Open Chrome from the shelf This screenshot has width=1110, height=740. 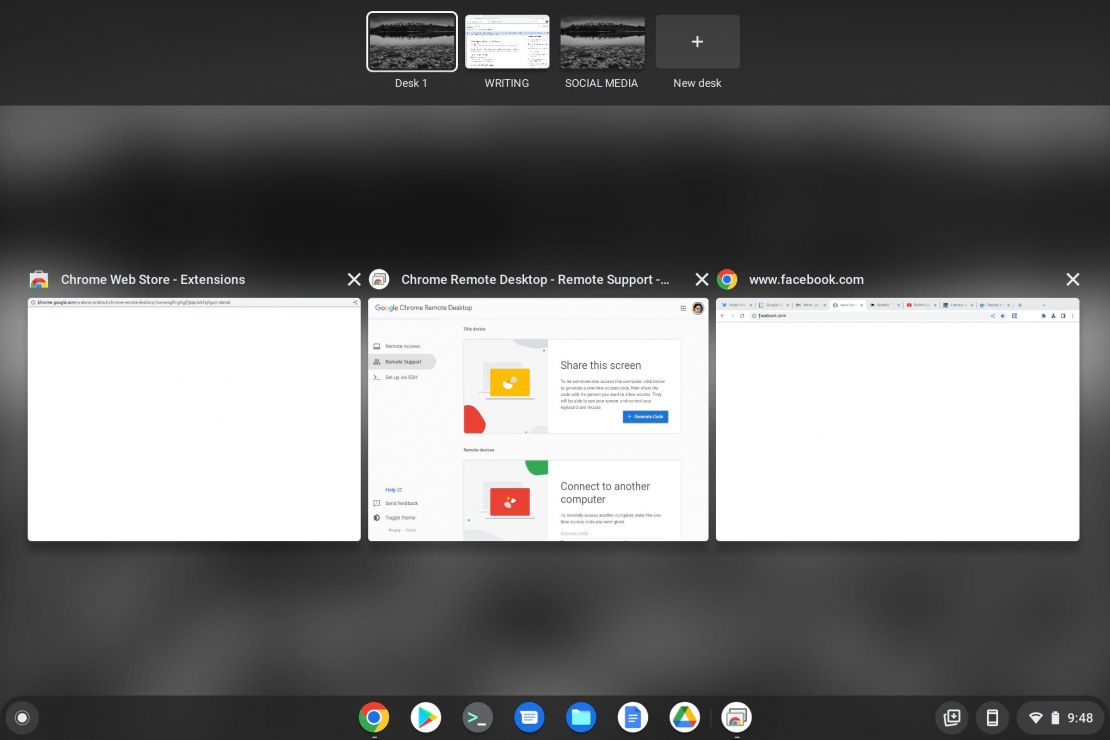tap(374, 717)
